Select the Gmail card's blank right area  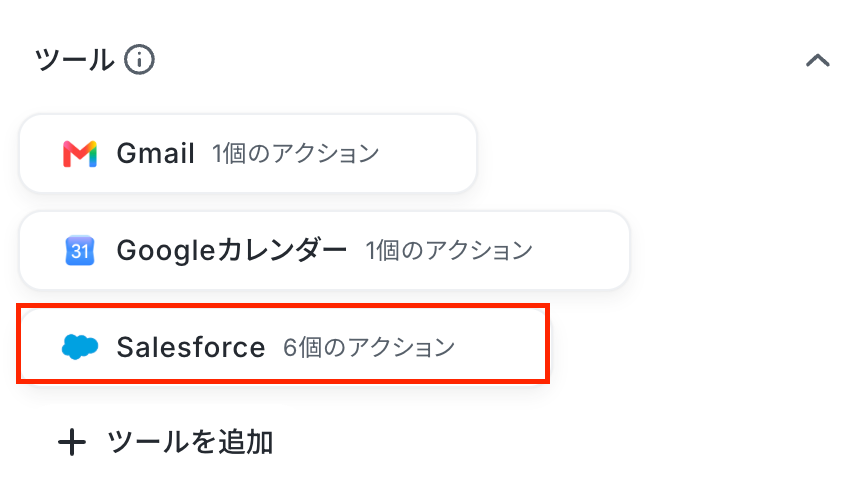(x=428, y=154)
